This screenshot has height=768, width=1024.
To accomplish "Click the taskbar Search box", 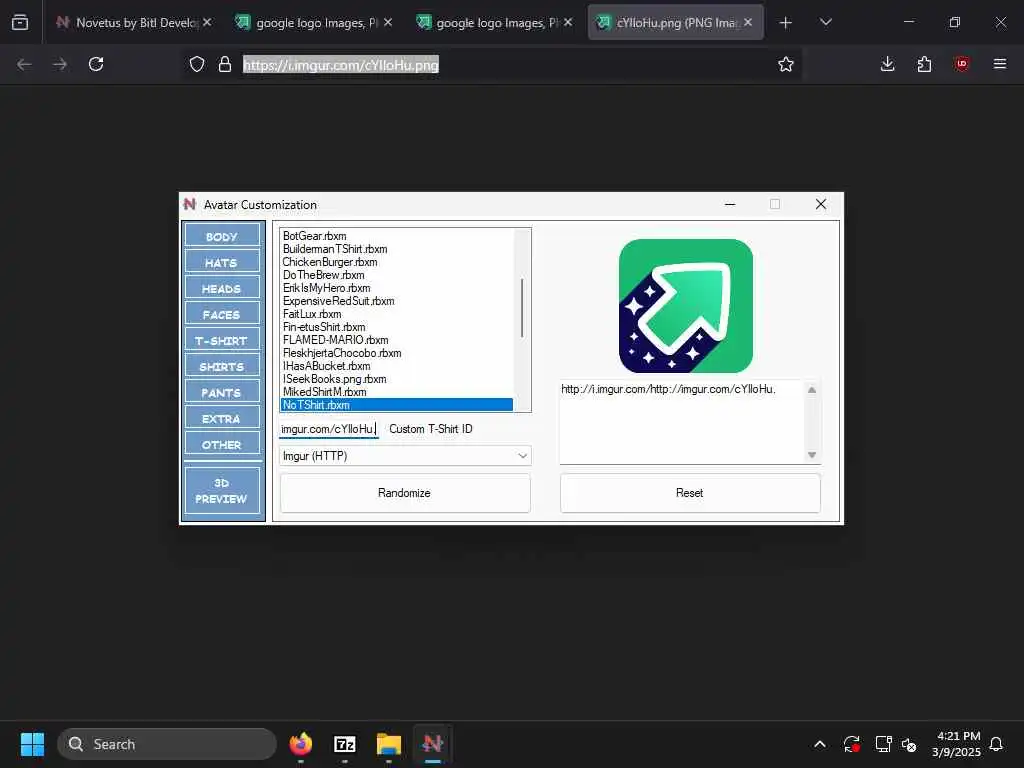I will pos(167,744).
